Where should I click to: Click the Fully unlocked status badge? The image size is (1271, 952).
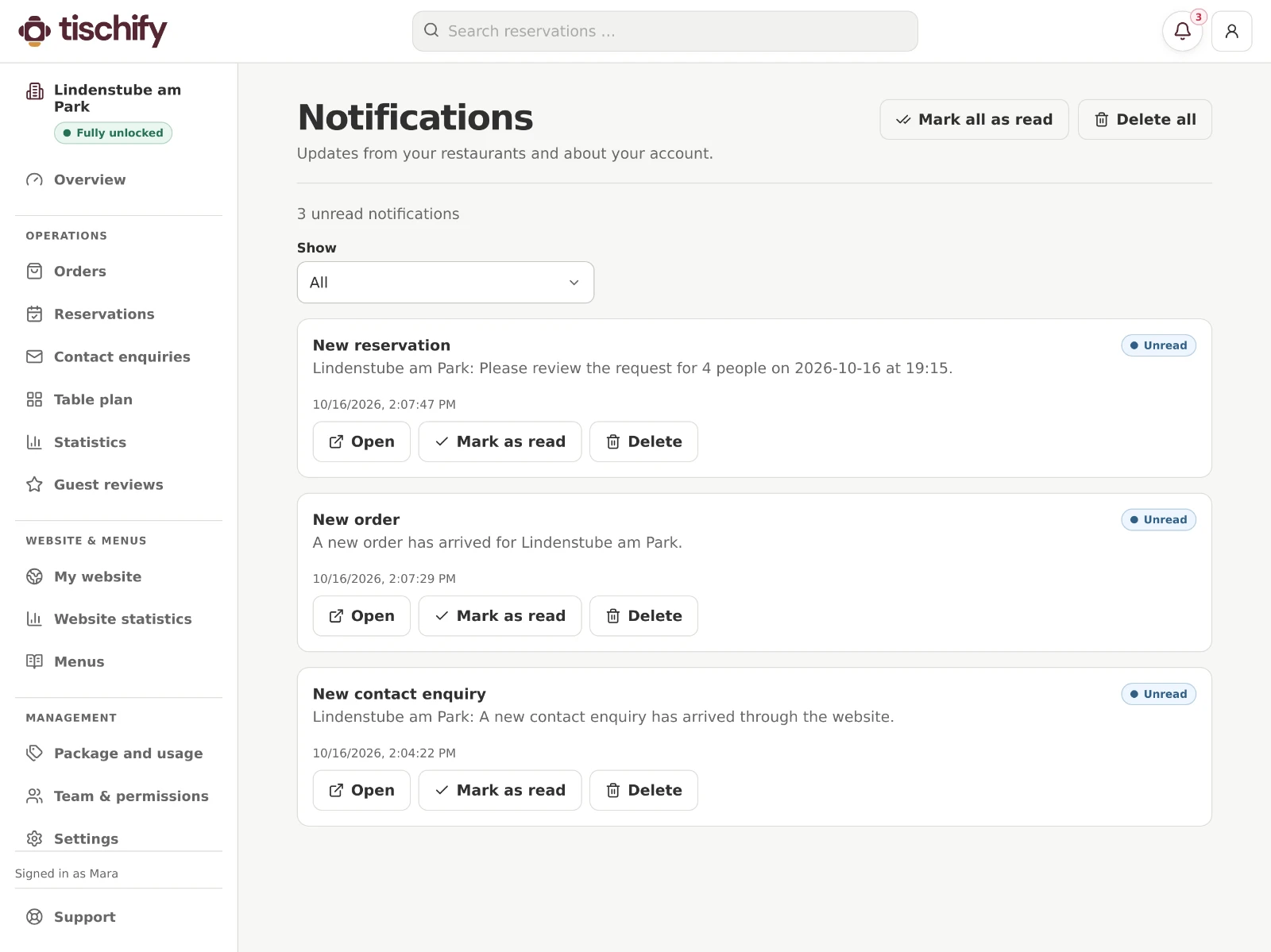click(x=113, y=133)
